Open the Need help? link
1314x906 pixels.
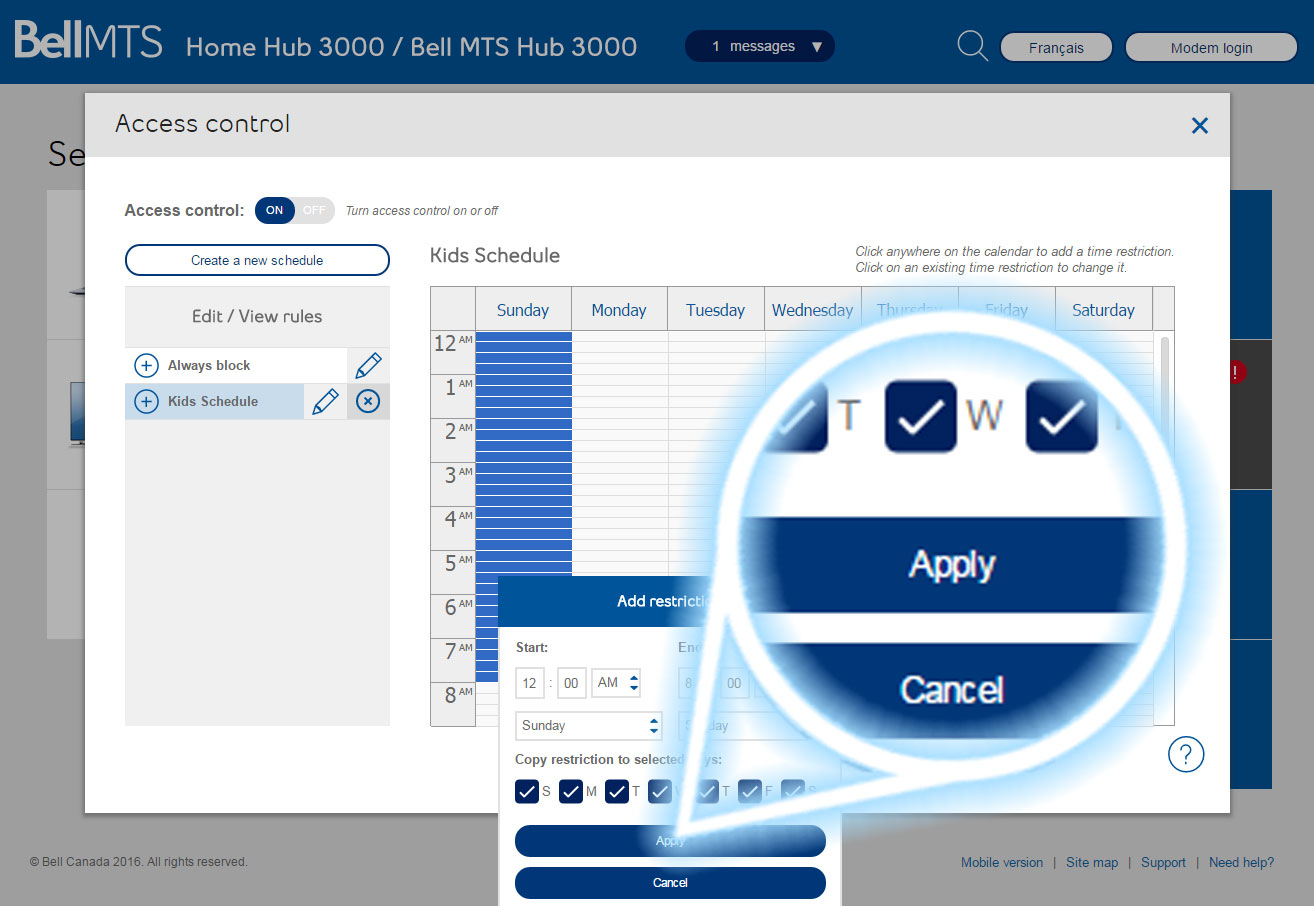tap(1241, 862)
